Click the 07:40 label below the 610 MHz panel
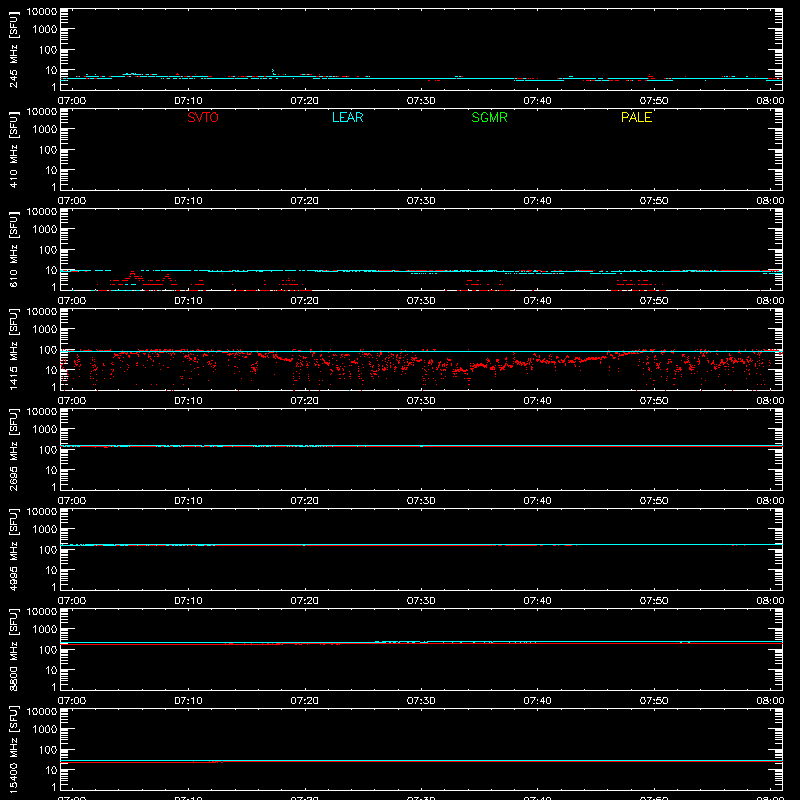800x800 pixels. click(537, 301)
